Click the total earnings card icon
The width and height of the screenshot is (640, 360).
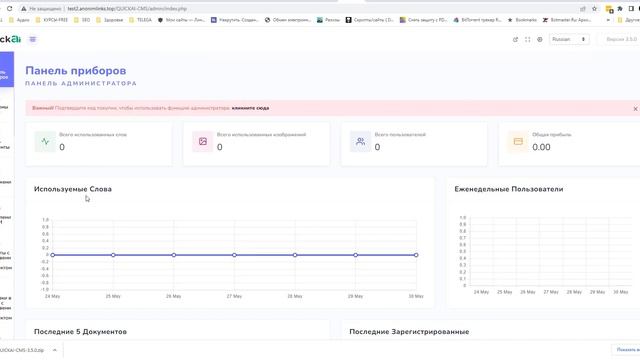pos(518,142)
